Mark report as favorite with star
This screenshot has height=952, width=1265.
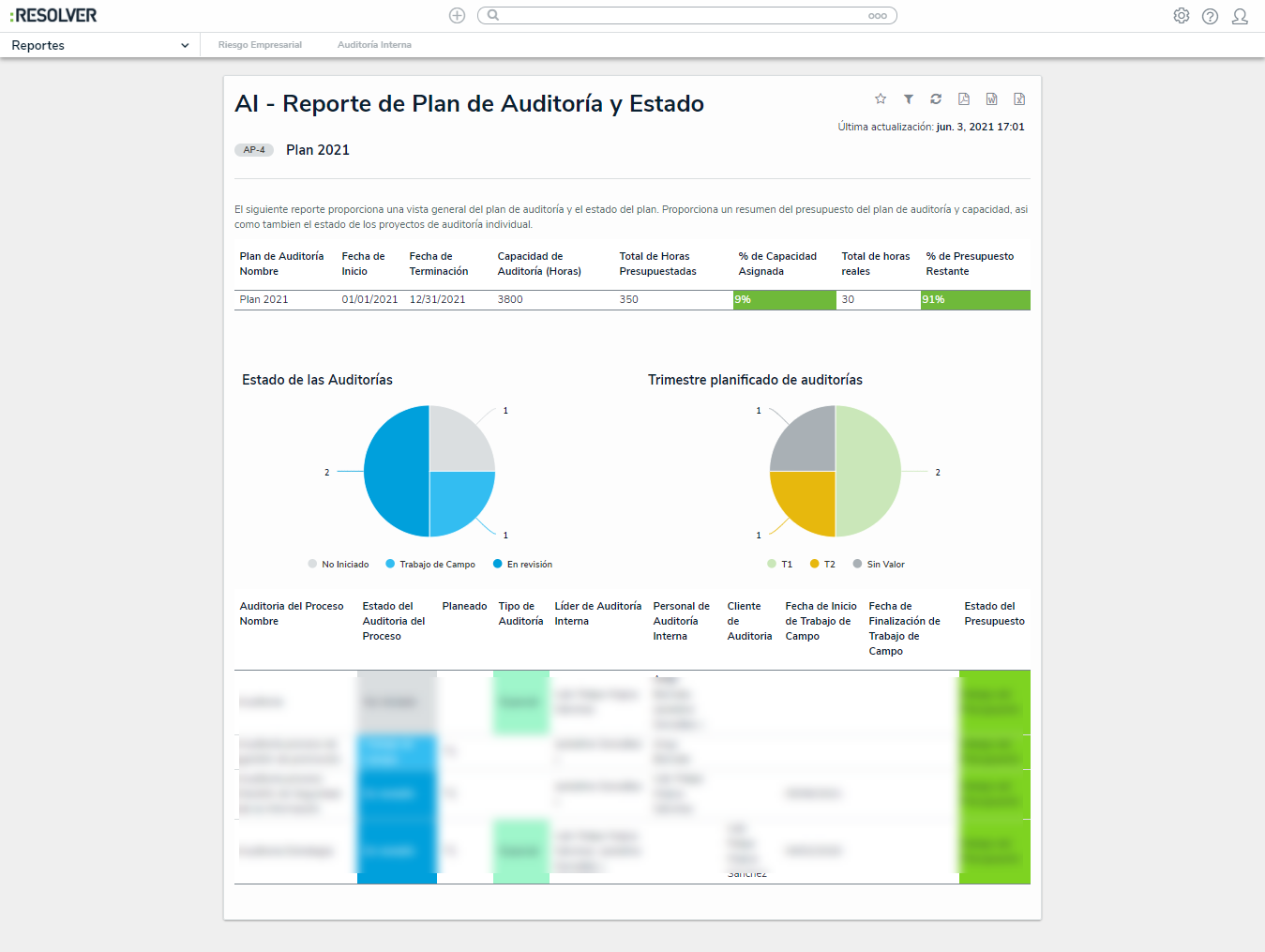point(881,98)
